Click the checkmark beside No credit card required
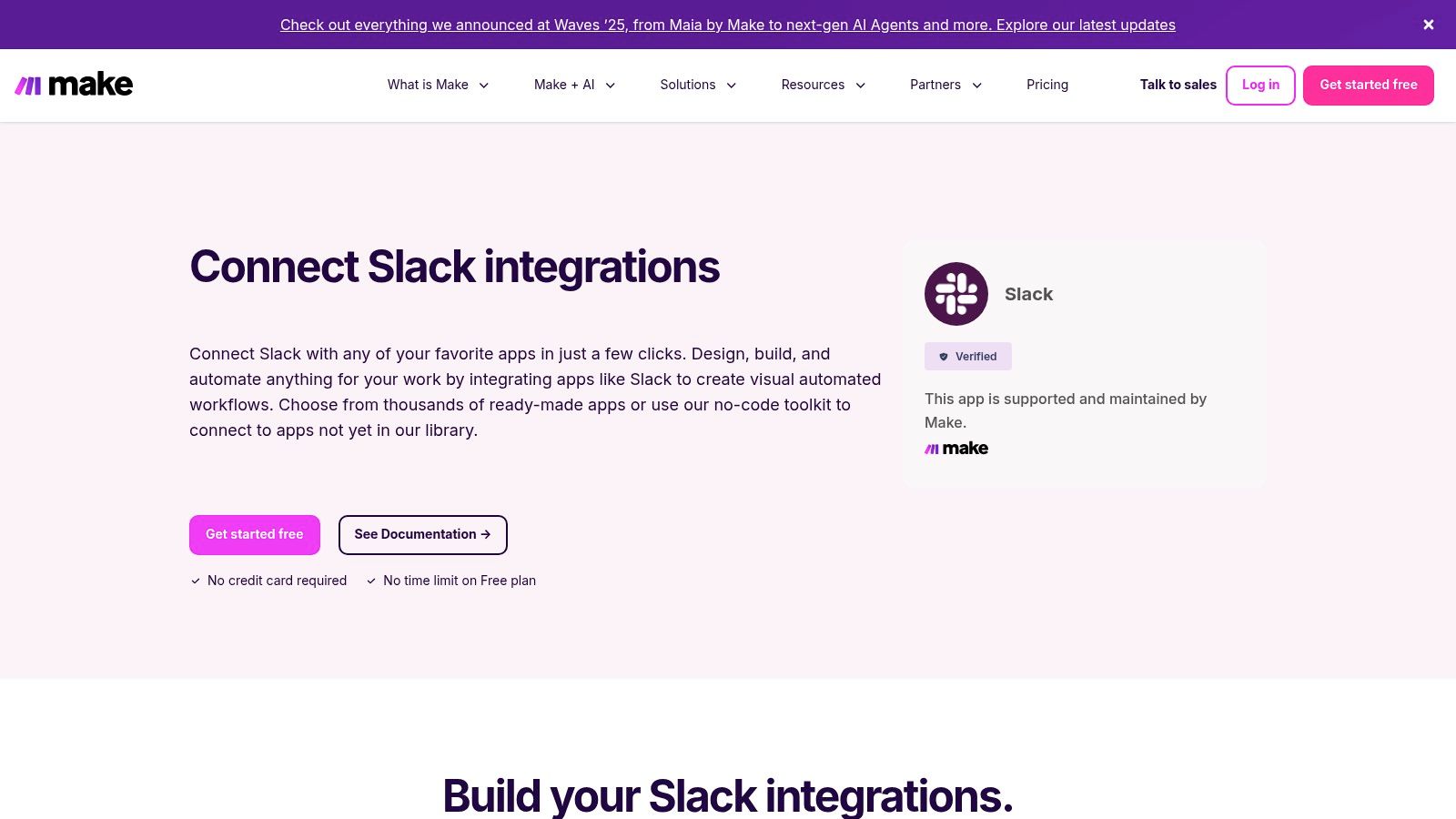Image resolution: width=1456 pixels, height=819 pixels. 195,580
